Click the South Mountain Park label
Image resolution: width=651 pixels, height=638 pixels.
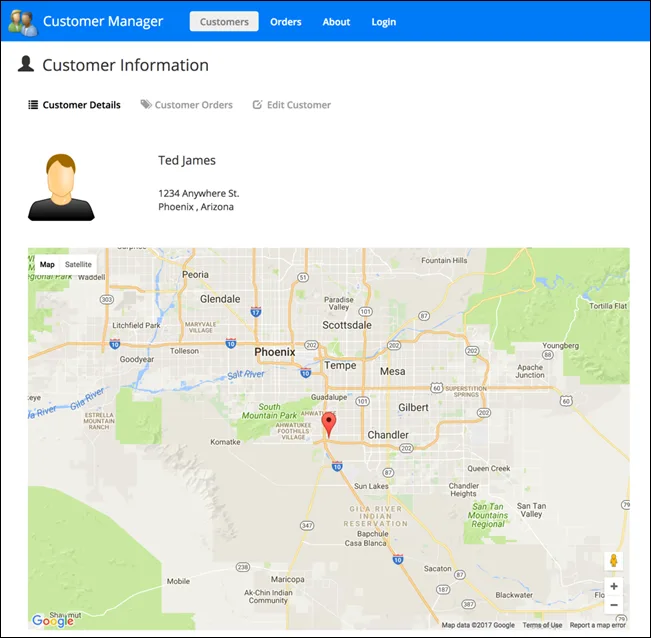click(x=269, y=411)
